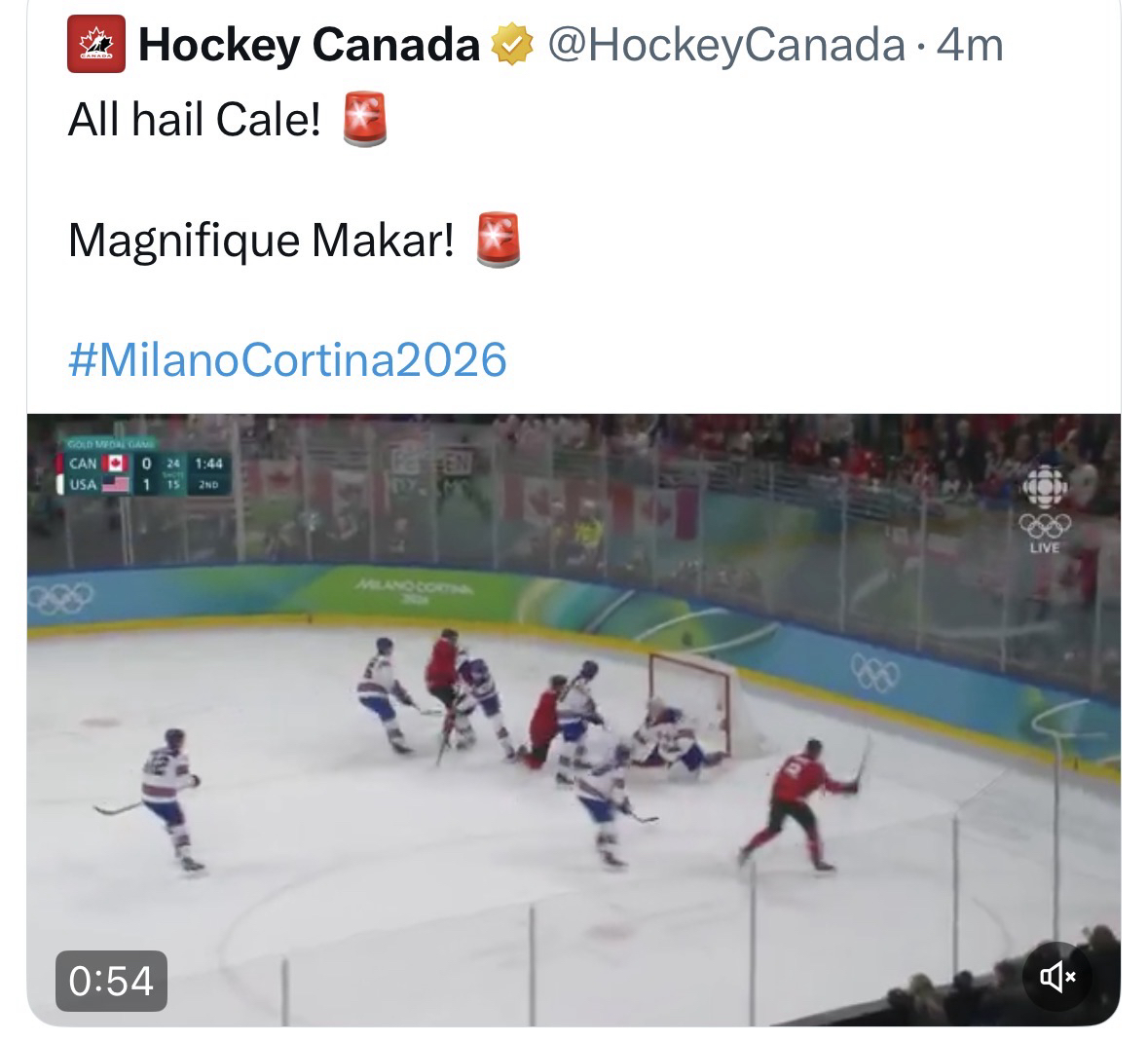The image size is (1148, 1042).
Task: Click the Canada flag on the scoreboard
Action: [x=116, y=464]
